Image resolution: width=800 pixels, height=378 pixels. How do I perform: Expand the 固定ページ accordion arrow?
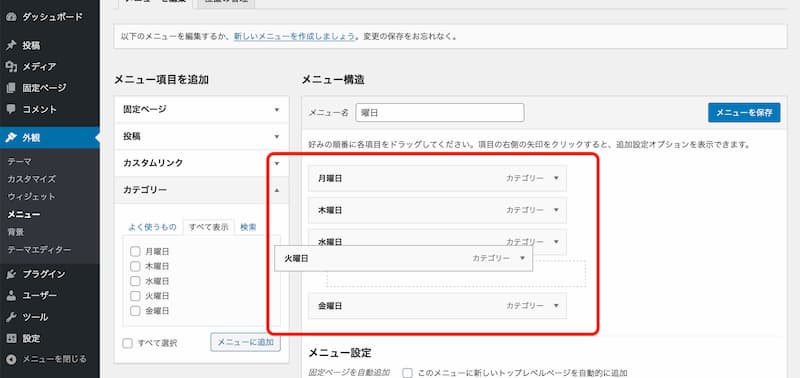point(277,110)
